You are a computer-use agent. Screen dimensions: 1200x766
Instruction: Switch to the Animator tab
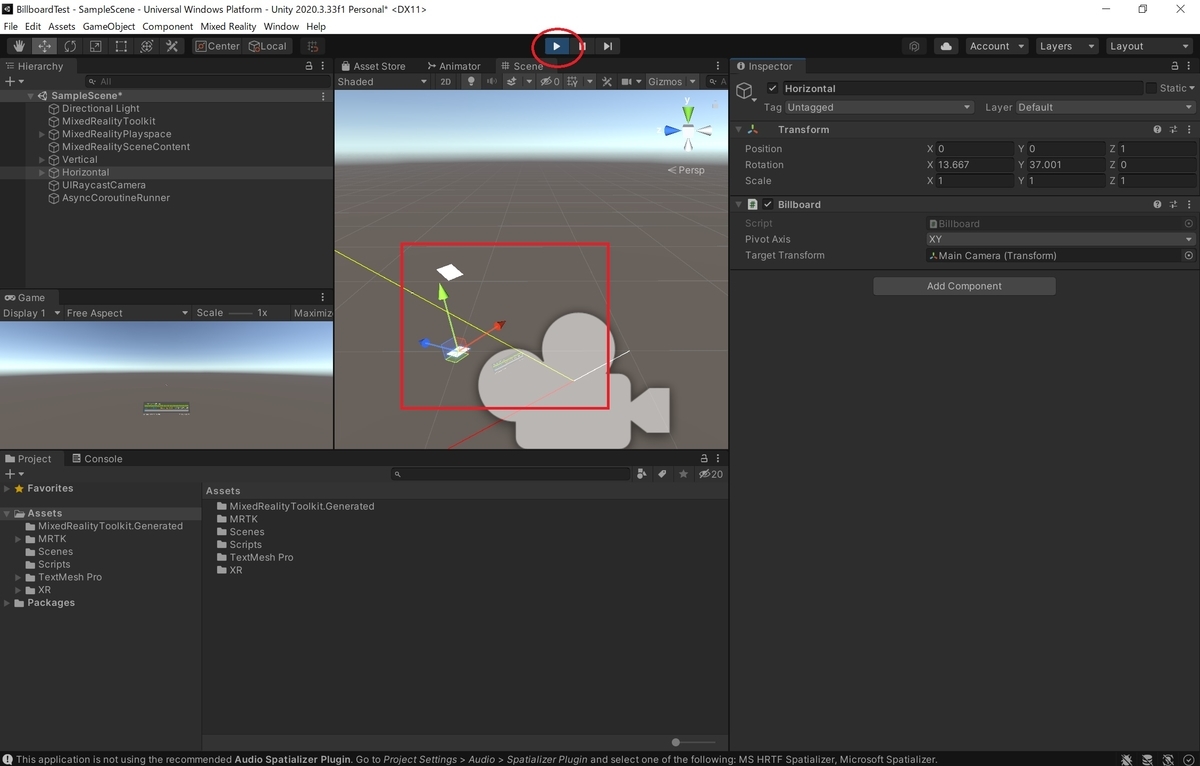(x=452, y=66)
